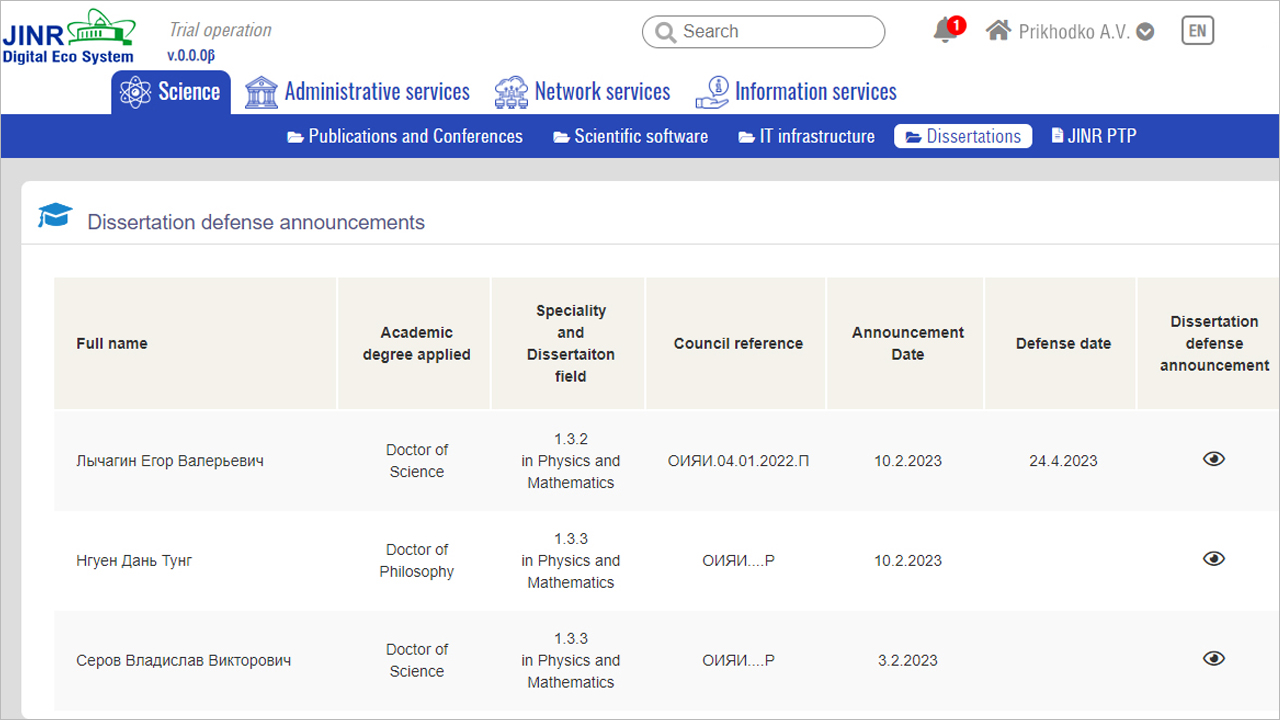Switch language with the EN button
This screenshot has width=1280, height=720.
[x=1197, y=31]
